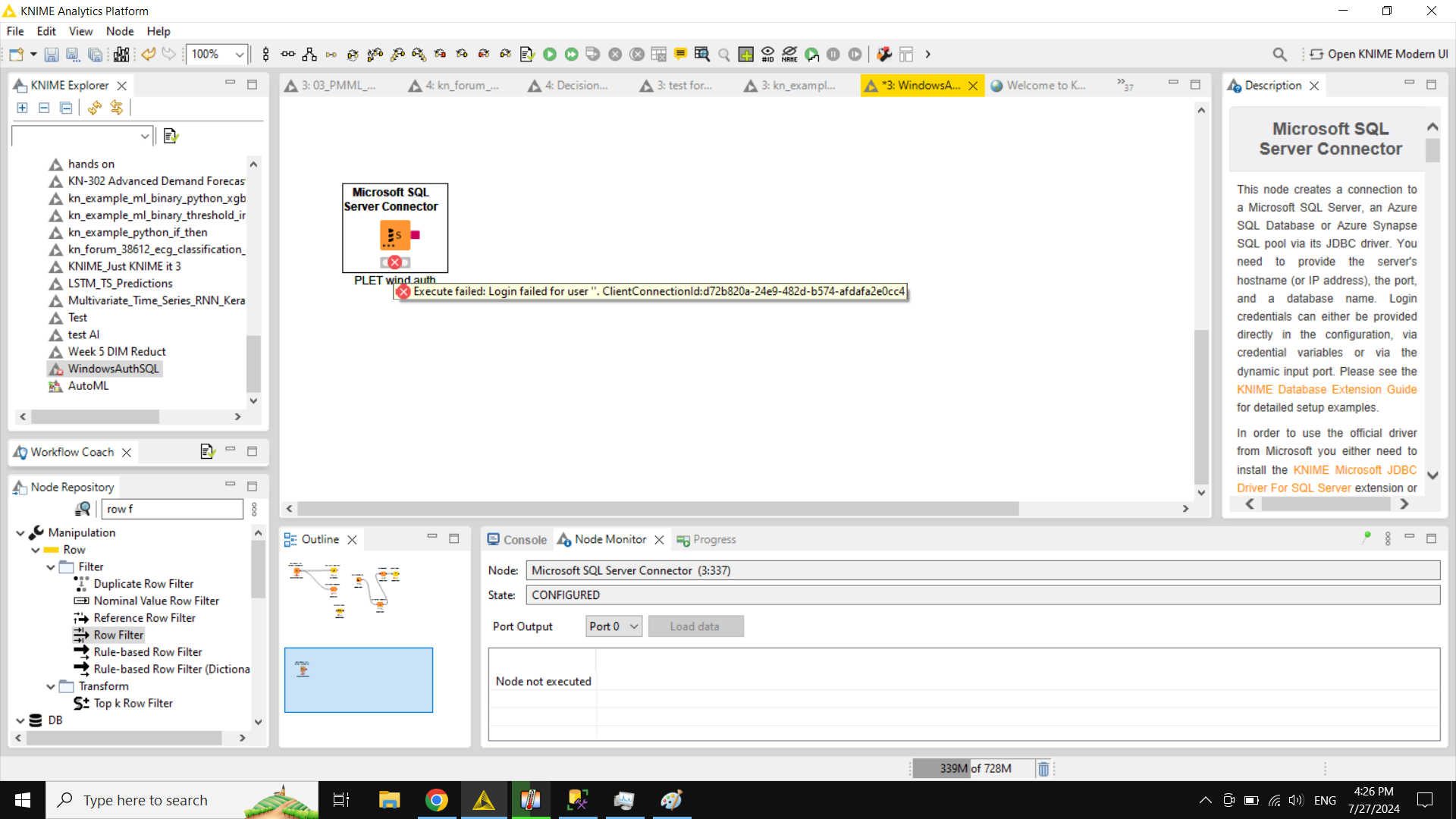Click the toolbar search magnifier icon

(x=1279, y=54)
